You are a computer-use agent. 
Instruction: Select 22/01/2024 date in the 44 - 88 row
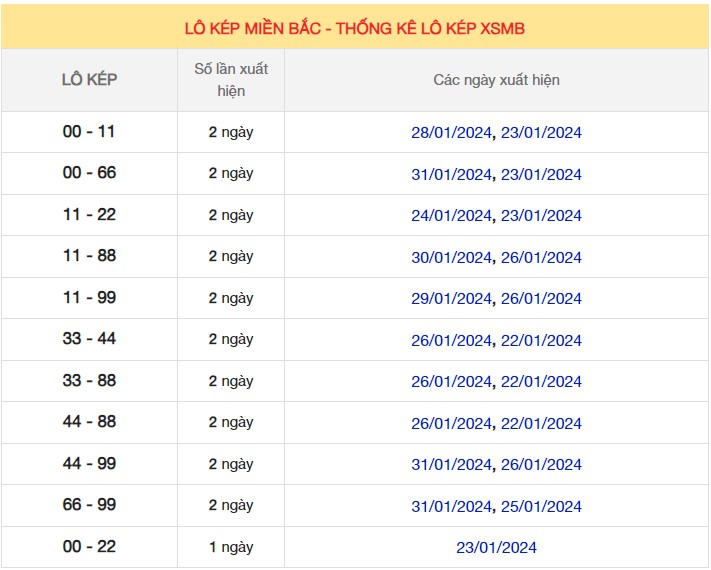(541, 423)
